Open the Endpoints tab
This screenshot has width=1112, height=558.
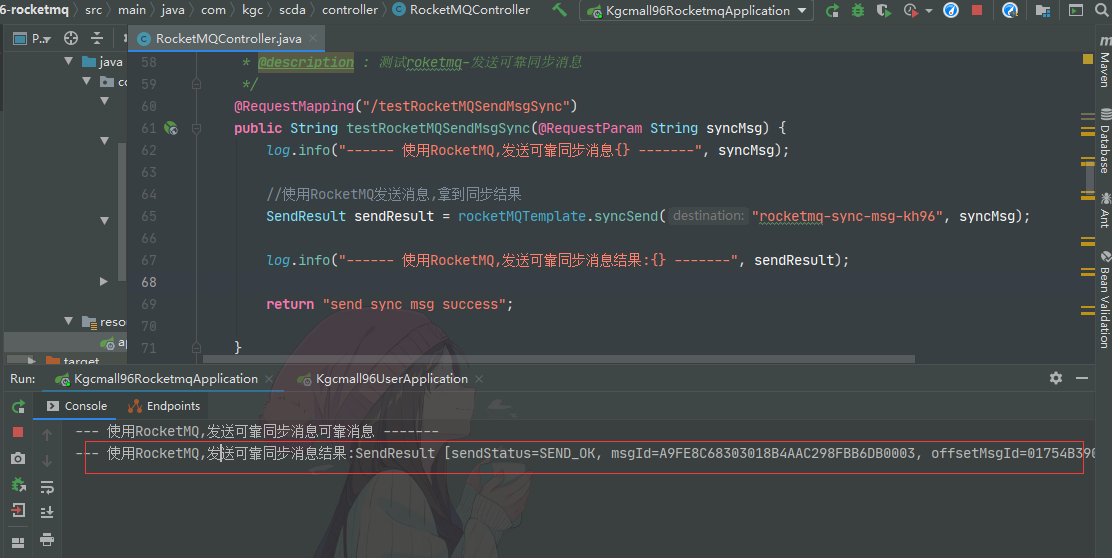click(164, 406)
